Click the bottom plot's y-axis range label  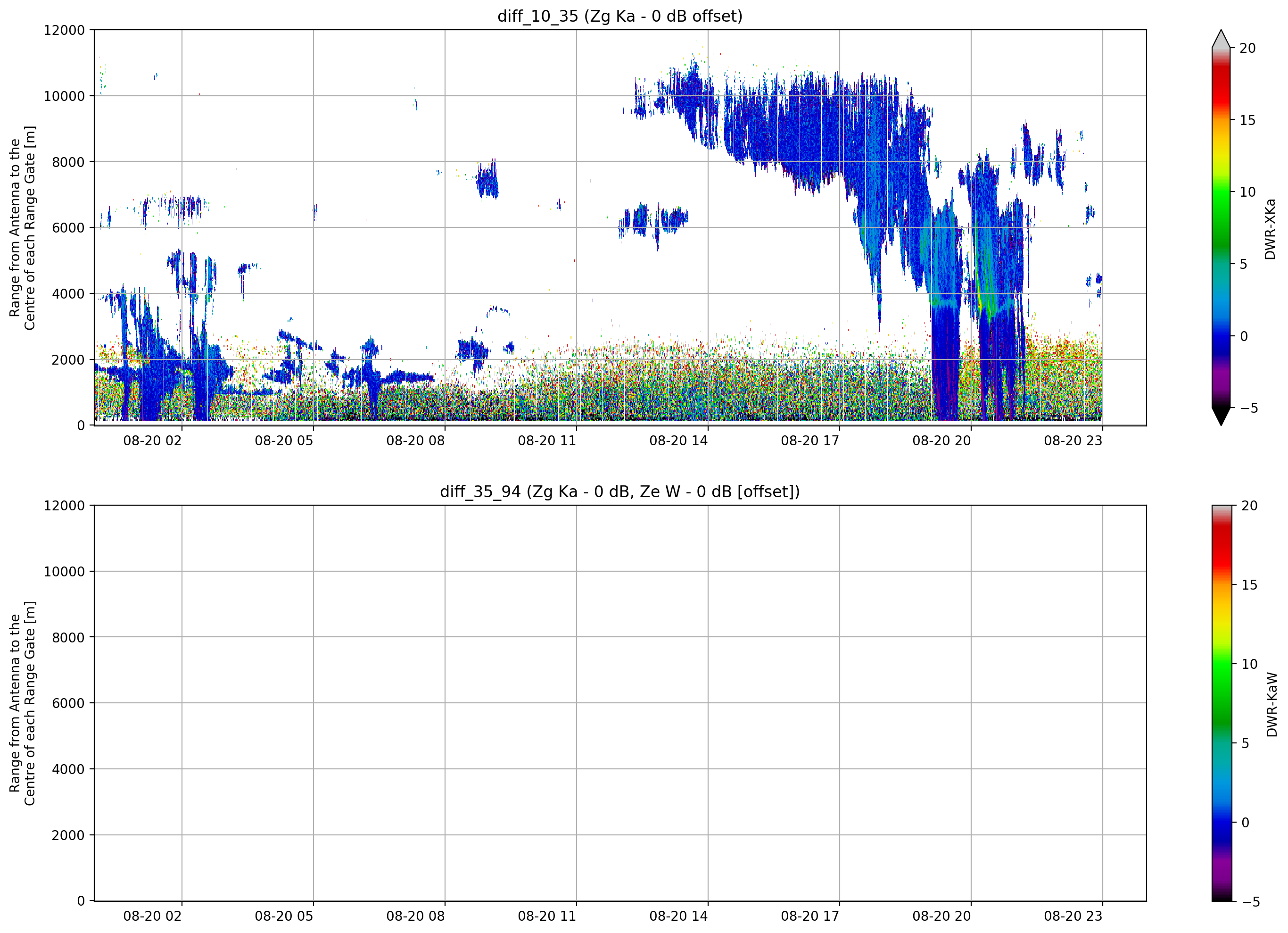click(22, 703)
